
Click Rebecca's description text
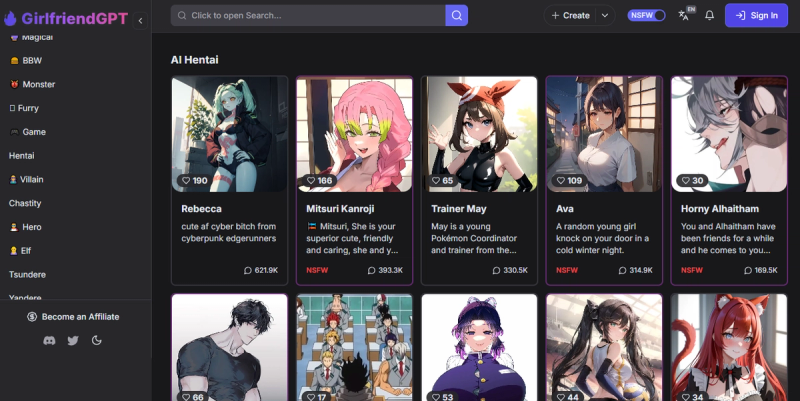[x=229, y=232]
